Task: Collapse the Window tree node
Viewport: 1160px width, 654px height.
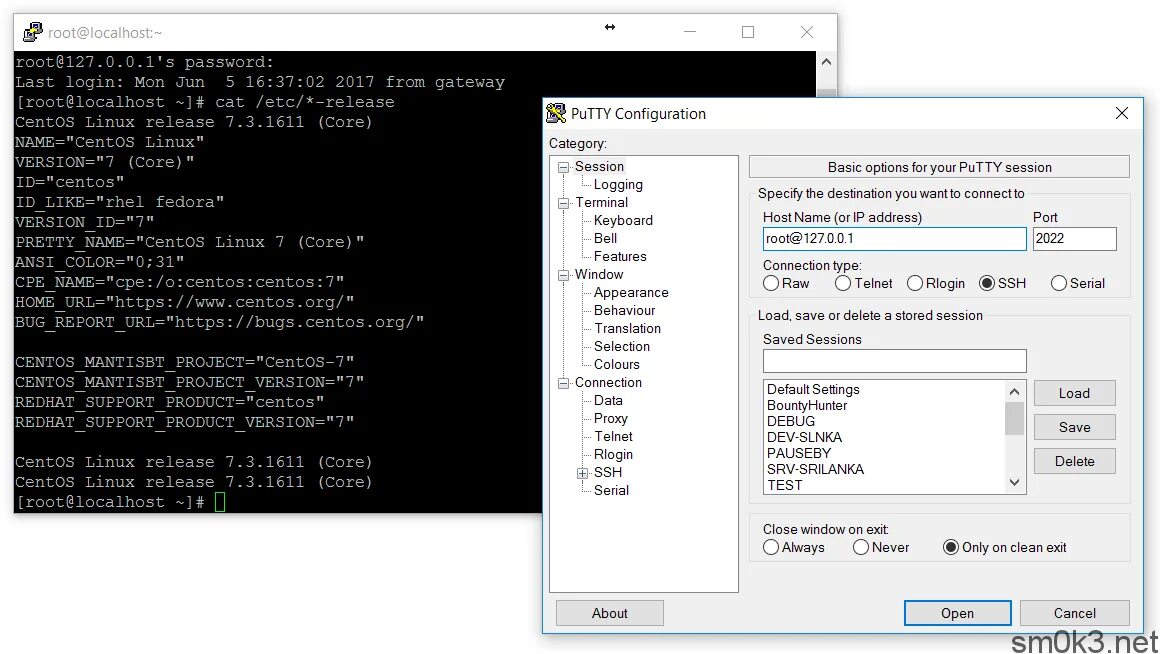Action: (x=564, y=275)
